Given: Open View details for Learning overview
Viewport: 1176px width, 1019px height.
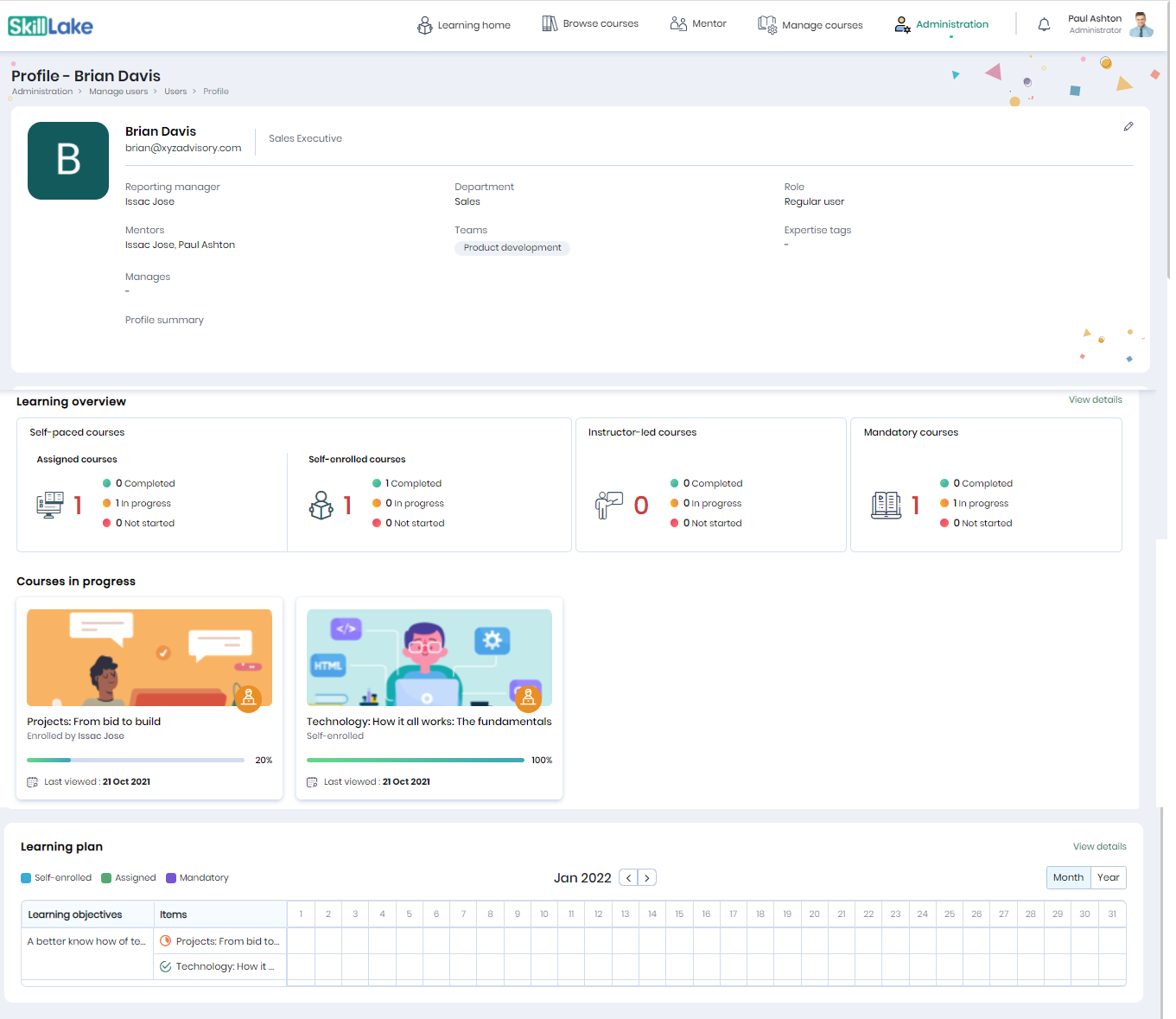Looking at the screenshot, I should [x=1095, y=399].
